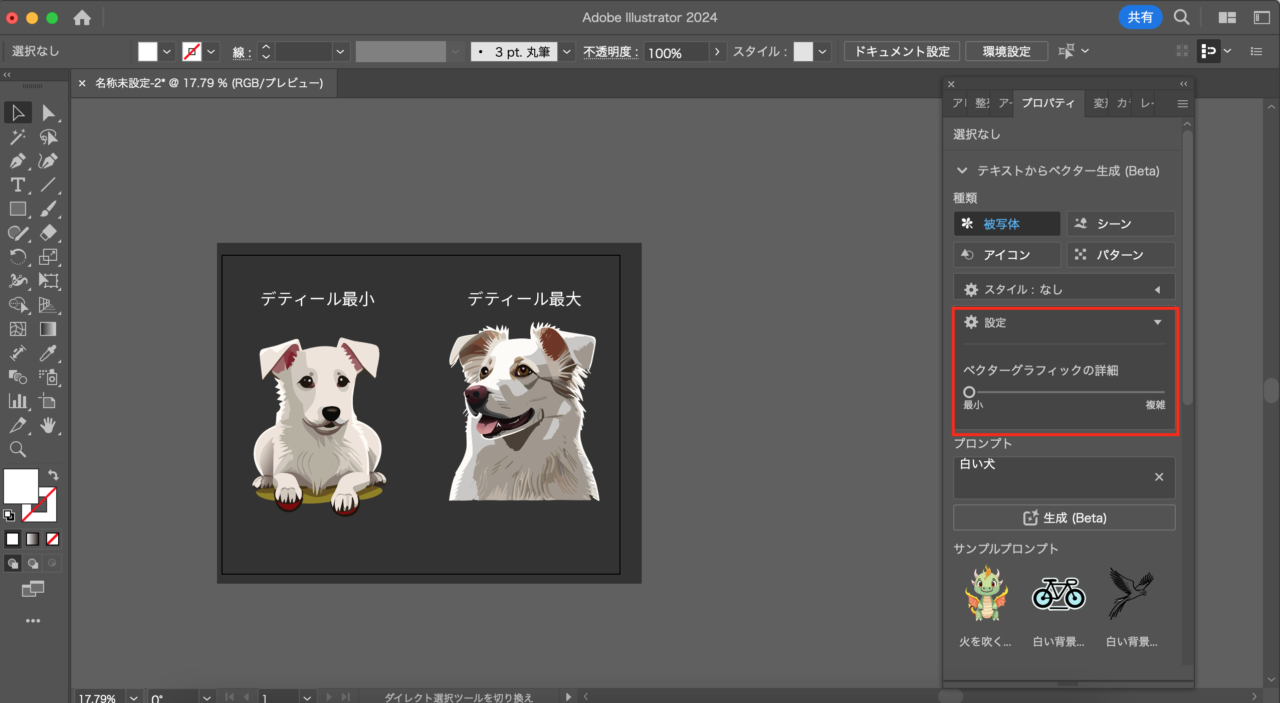Open the 3 pt. 丸筆 brush dropdown
The height and width of the screenshot is (703, 1280).
[x=567, y=52]
